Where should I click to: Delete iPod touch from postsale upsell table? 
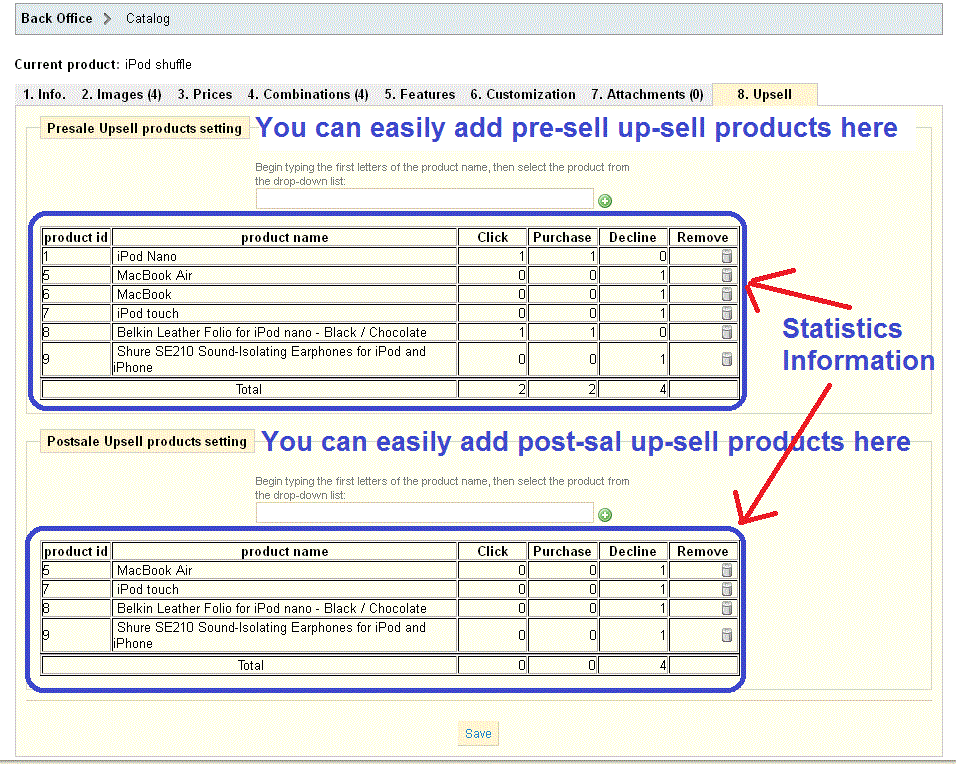point(727,589)
